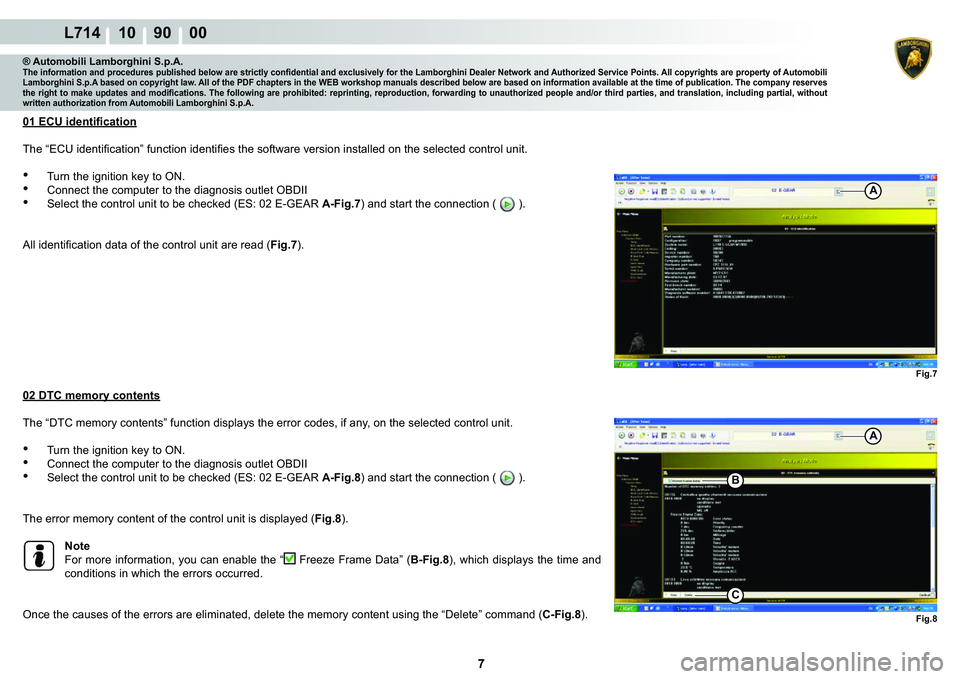
Task: Go back to Main Menu in Fig.7
Action: 628,214
